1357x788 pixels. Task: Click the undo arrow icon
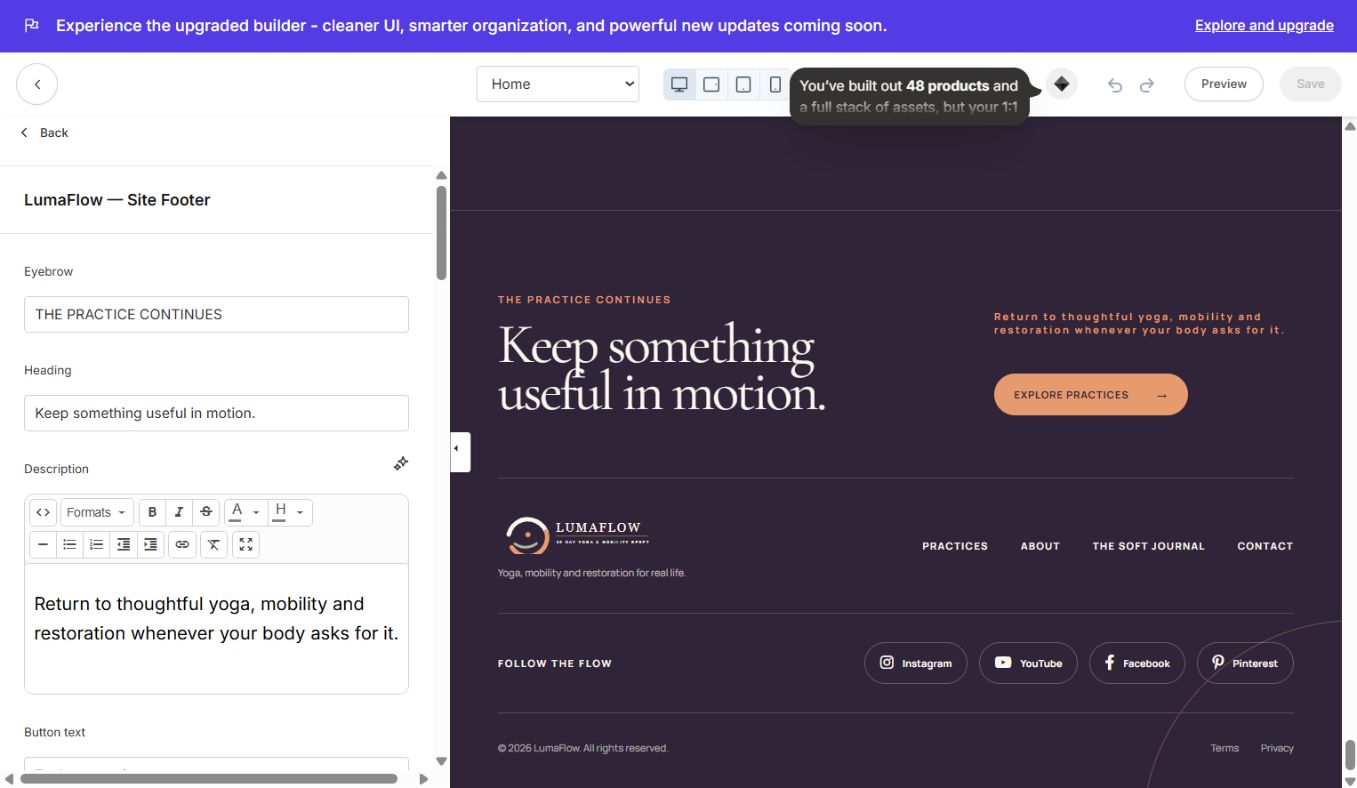(x=1115, y=85)
